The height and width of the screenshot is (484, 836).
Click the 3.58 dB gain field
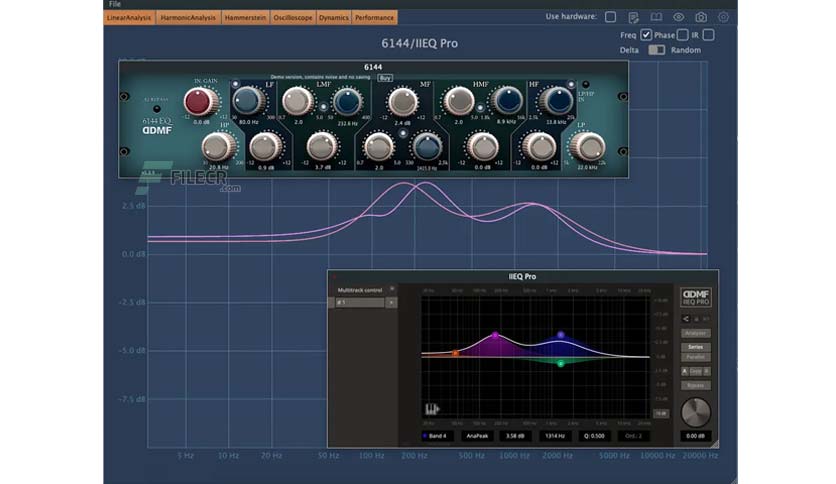[x=515, y=436]
